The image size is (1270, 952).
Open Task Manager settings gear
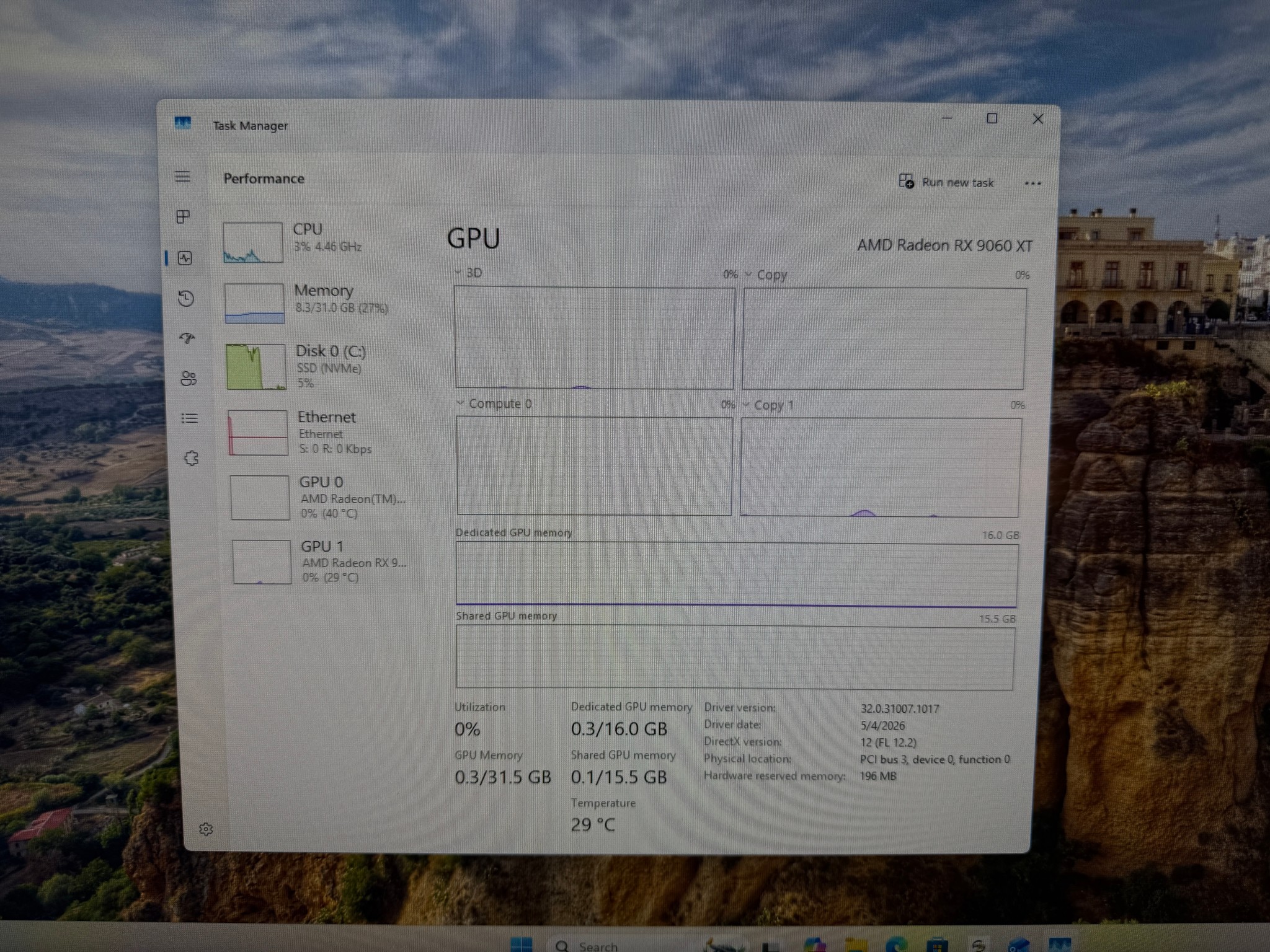point(206,829)
